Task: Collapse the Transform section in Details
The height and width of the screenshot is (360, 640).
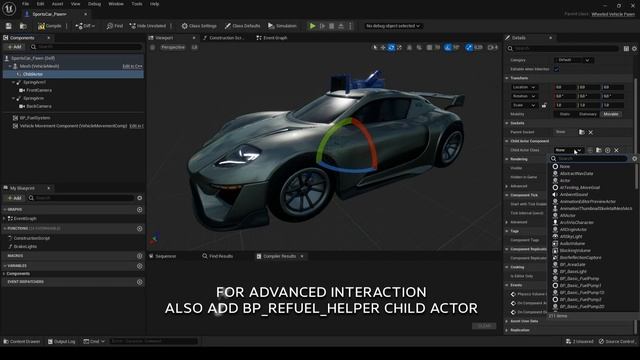Action: 507,78
